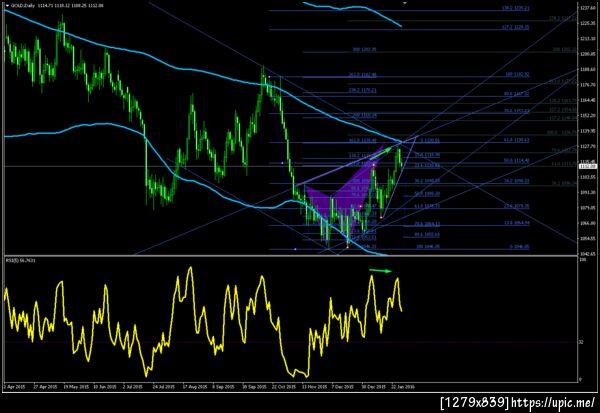The height and width of the screenshot is (413, 600).
Task: Click the 2 Jul 2015 date label
Action: pyautogui.click(x=133, y=387)
